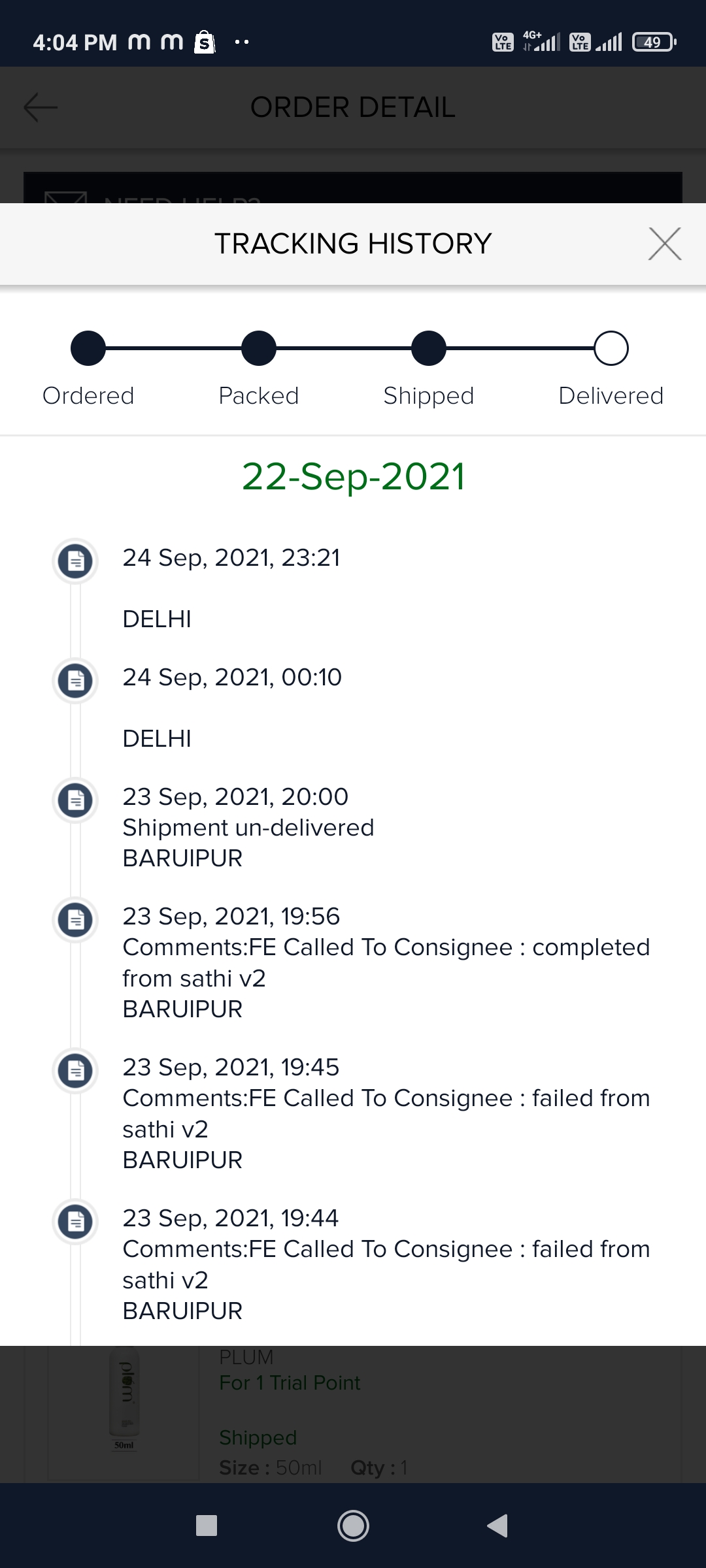Tap document icon for 19:56 completed call entry

(76, 919)
